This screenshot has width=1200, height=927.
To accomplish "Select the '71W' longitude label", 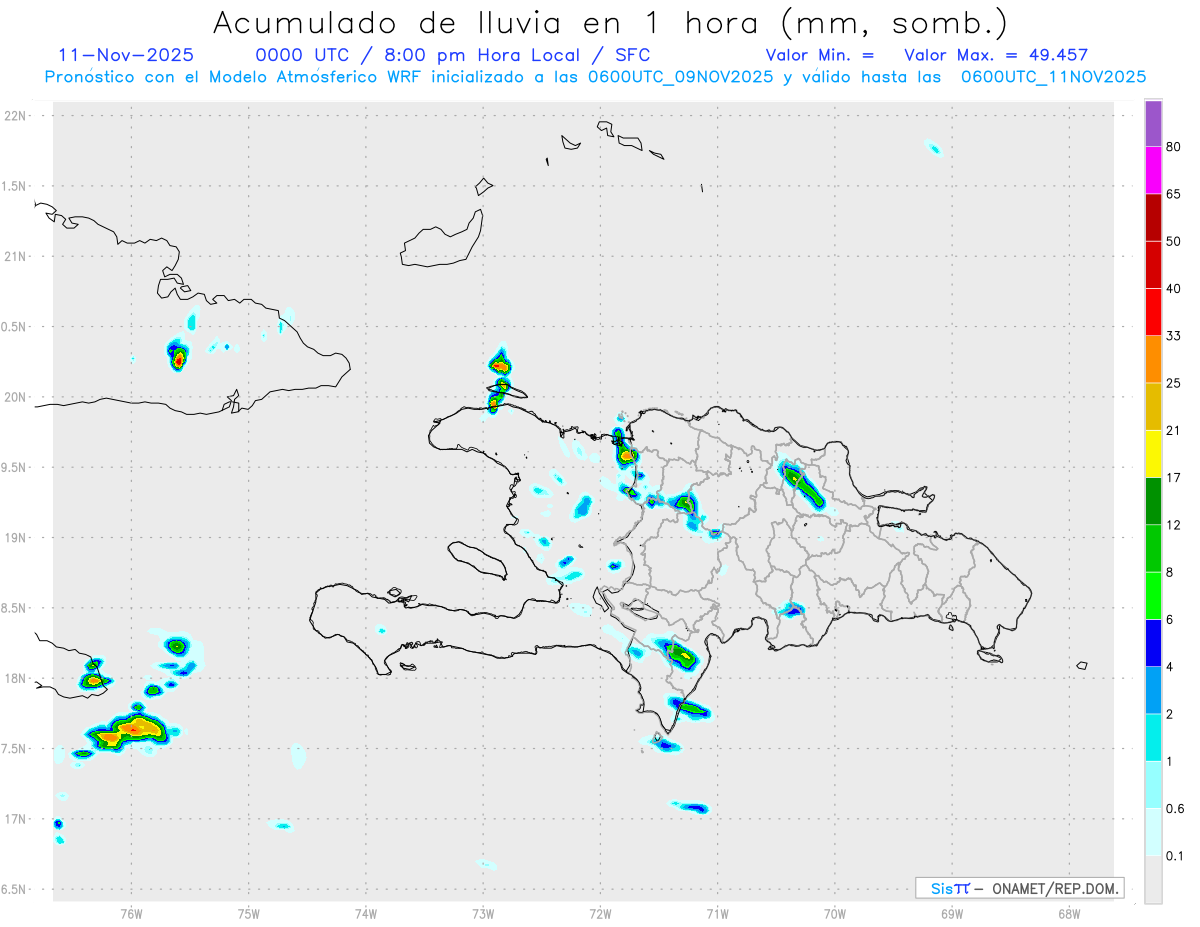I will (x=717, y=914).
